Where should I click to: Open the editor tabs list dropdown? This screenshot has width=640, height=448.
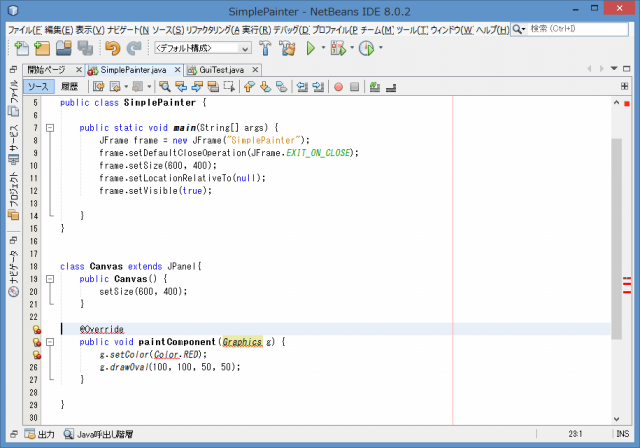click(614, 69)
